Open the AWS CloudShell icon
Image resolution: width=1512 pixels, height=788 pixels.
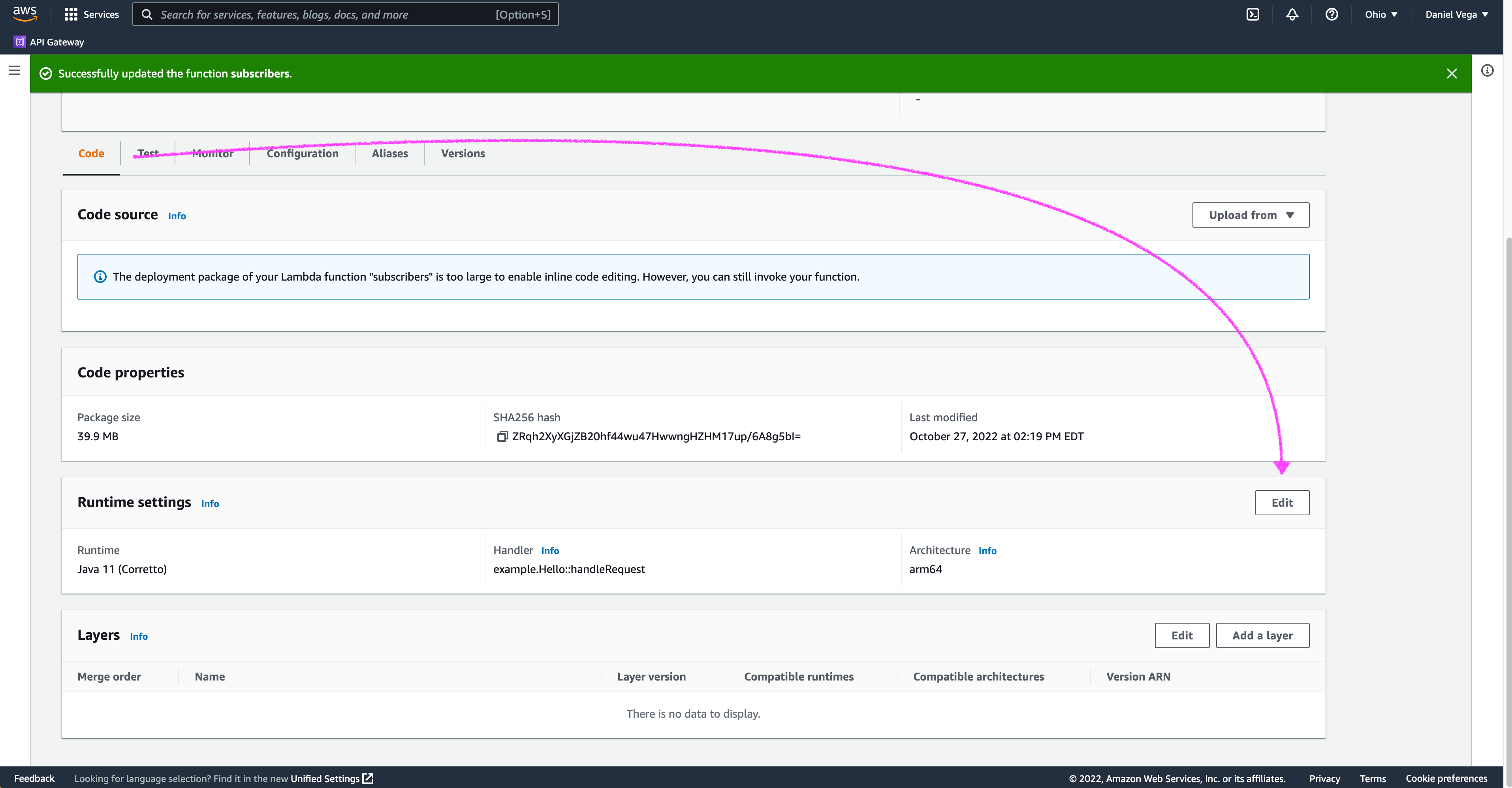pos(1252,15)
